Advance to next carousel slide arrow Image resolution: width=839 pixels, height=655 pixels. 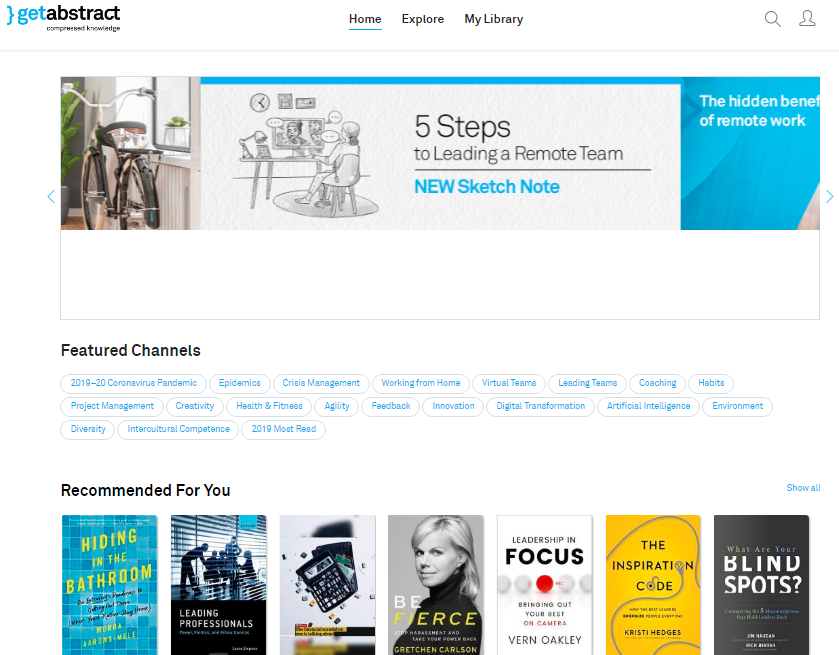829,196
